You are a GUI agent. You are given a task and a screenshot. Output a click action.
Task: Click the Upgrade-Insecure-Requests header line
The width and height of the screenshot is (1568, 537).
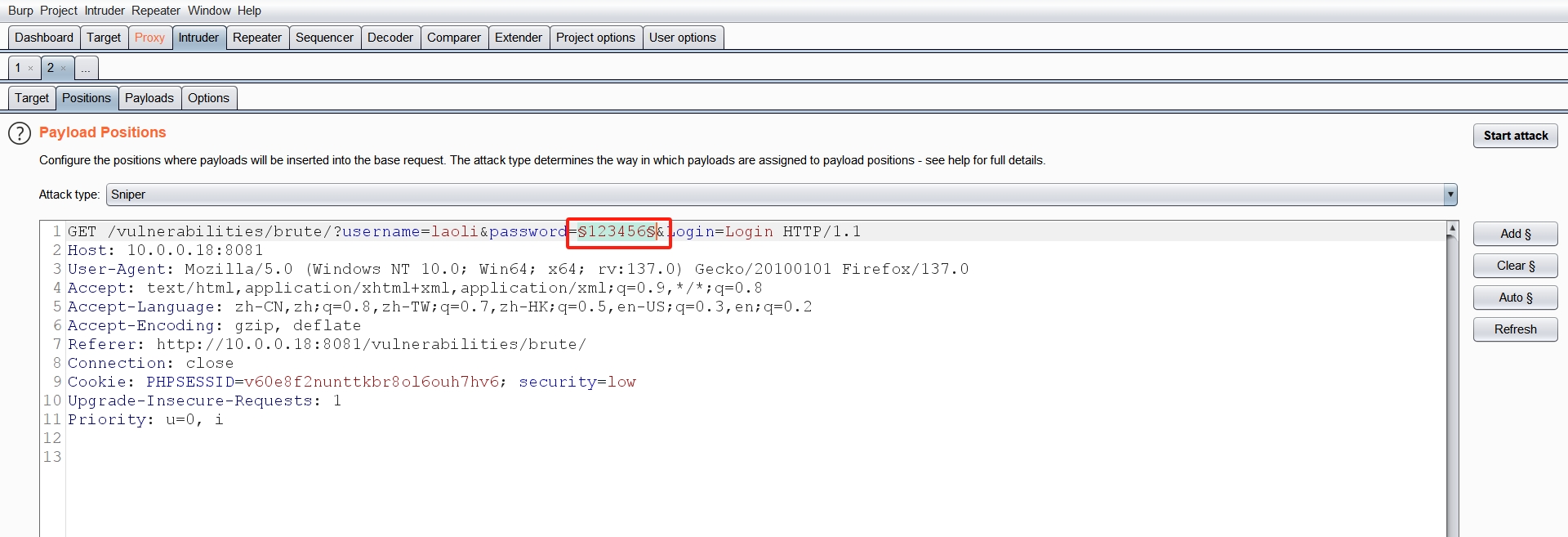205,401
